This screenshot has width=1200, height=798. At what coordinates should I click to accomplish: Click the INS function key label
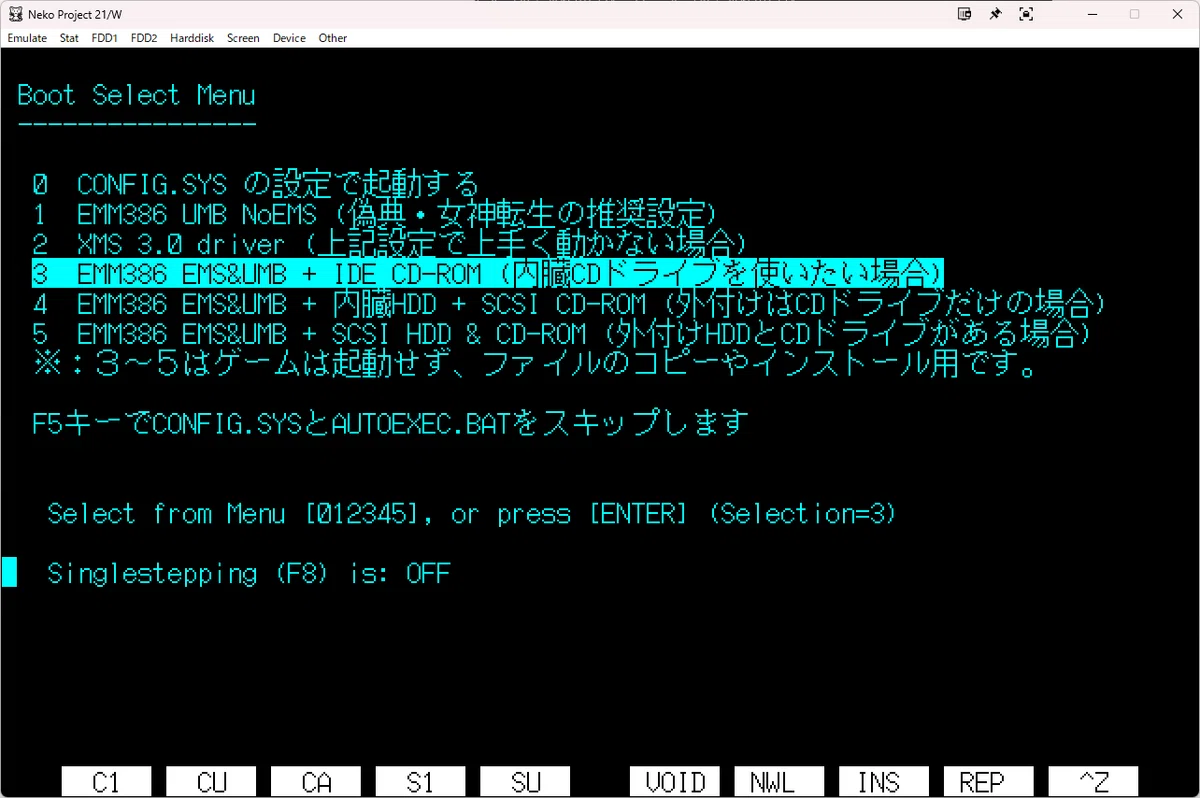click(884, 781)
